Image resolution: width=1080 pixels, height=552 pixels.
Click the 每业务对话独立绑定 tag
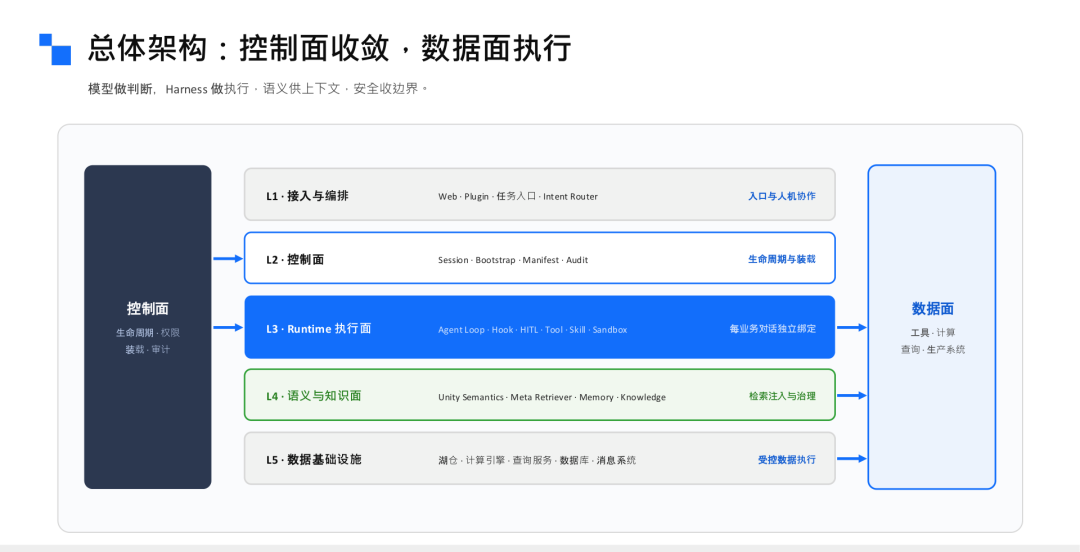click(773, 329)
